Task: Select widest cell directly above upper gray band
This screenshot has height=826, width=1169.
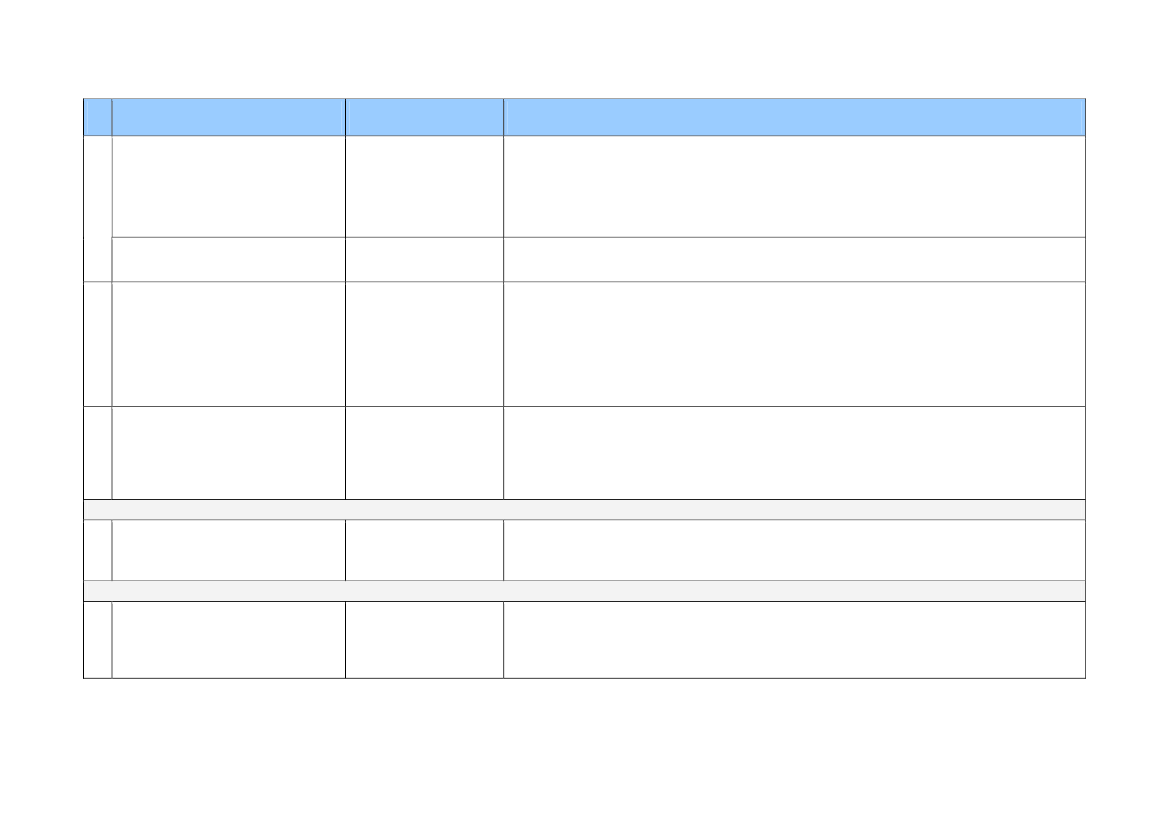Action: tap(795, 453)
